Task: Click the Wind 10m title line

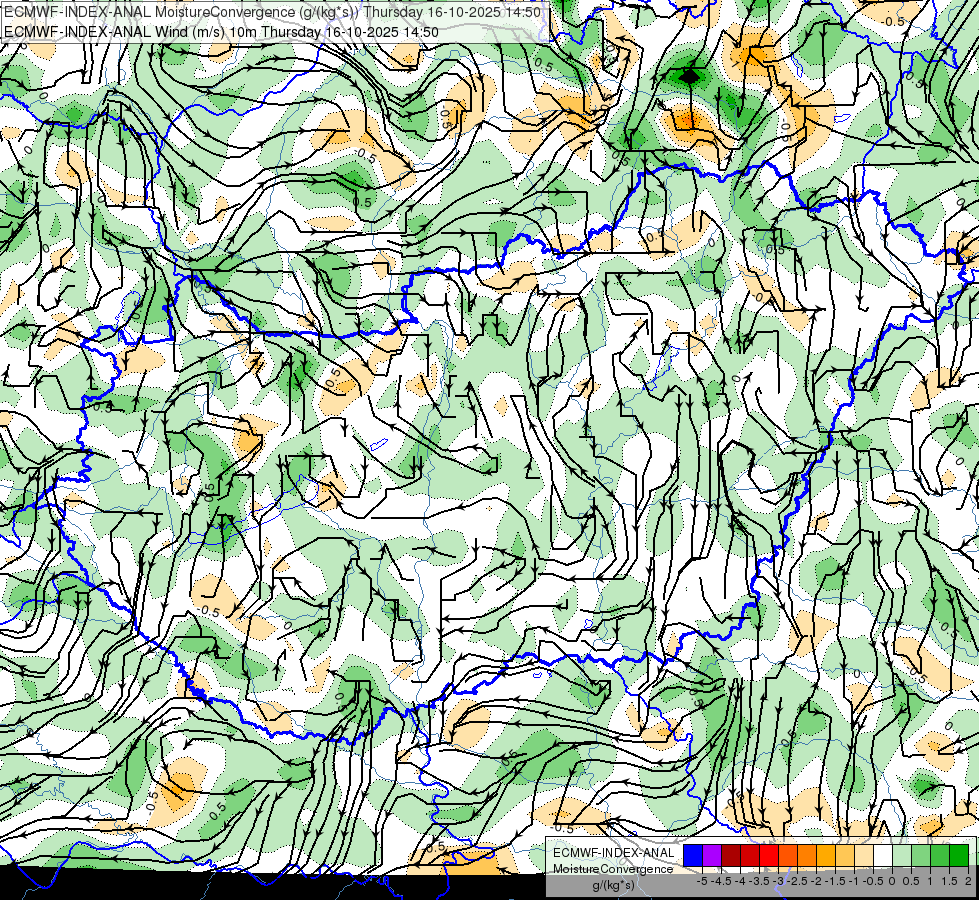Action: [221, 32]
